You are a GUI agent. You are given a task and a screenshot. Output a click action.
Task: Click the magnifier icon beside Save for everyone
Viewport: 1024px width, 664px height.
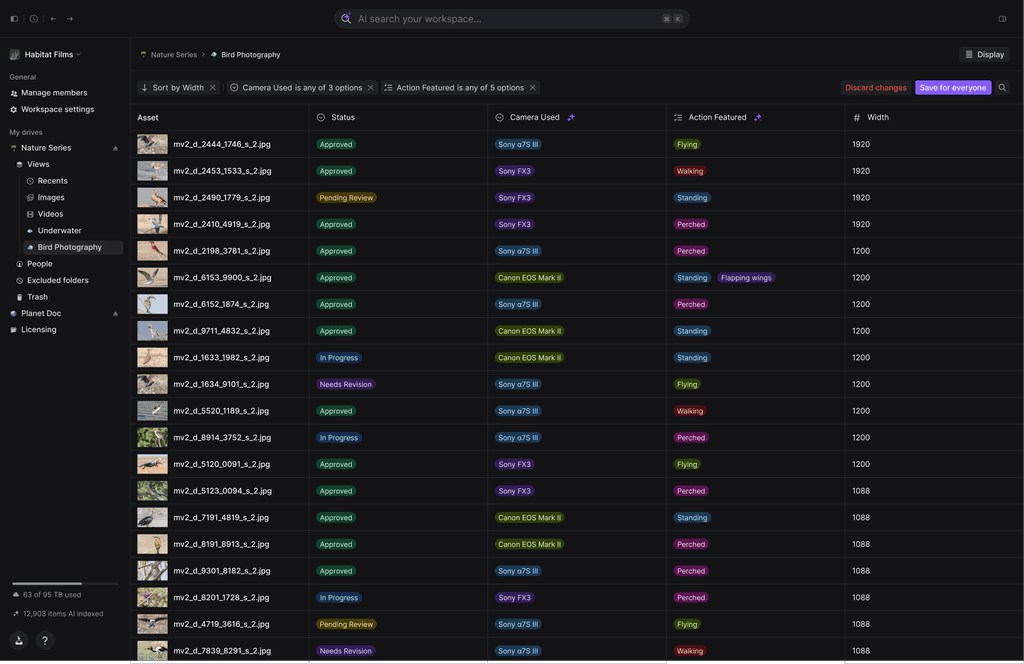pyautogui.click(x=1001, y=87)
